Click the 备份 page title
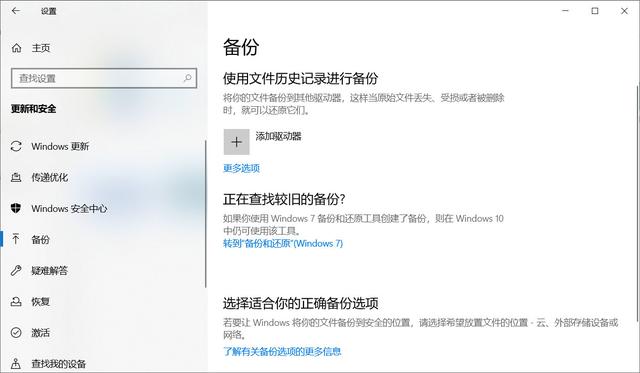Viewport: 640px width, 373px height. point(241,47)
